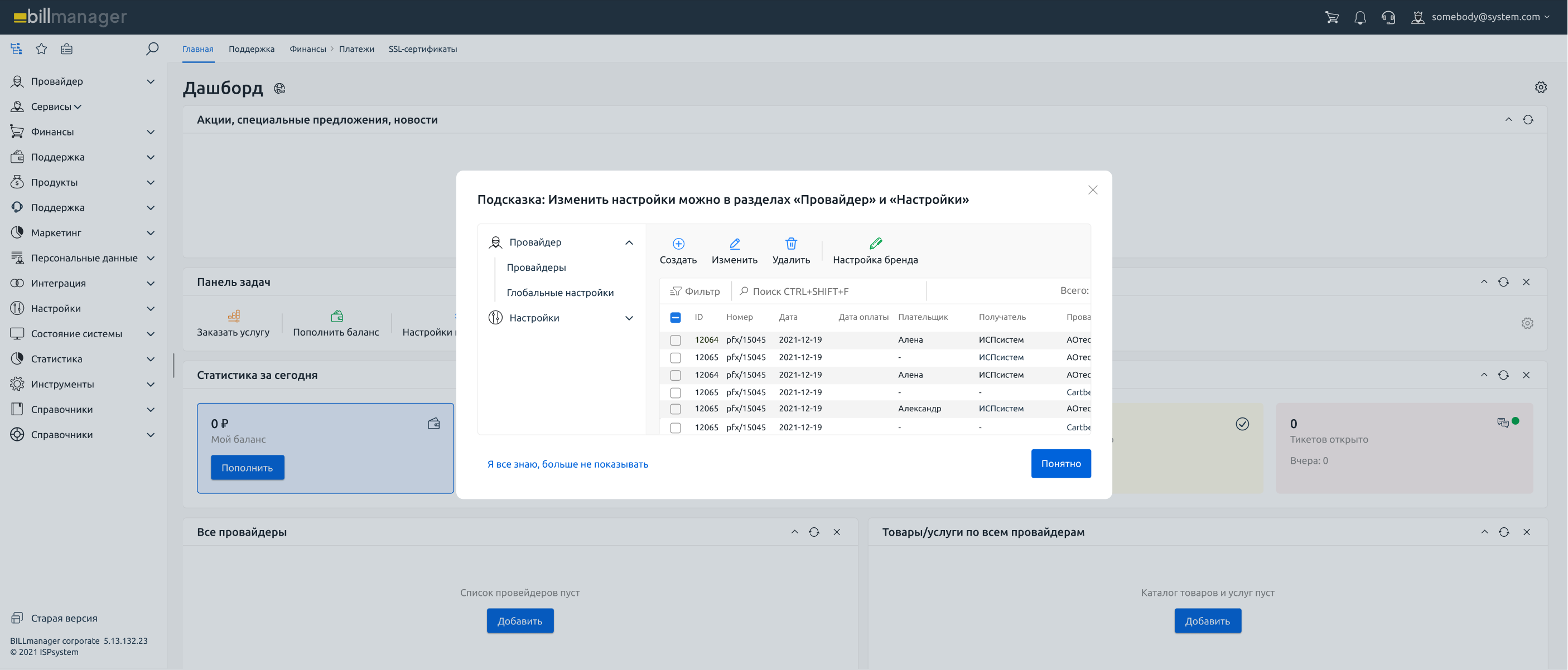Click the support headset icon in header
1568x670 pixels.
(1388, 17)
